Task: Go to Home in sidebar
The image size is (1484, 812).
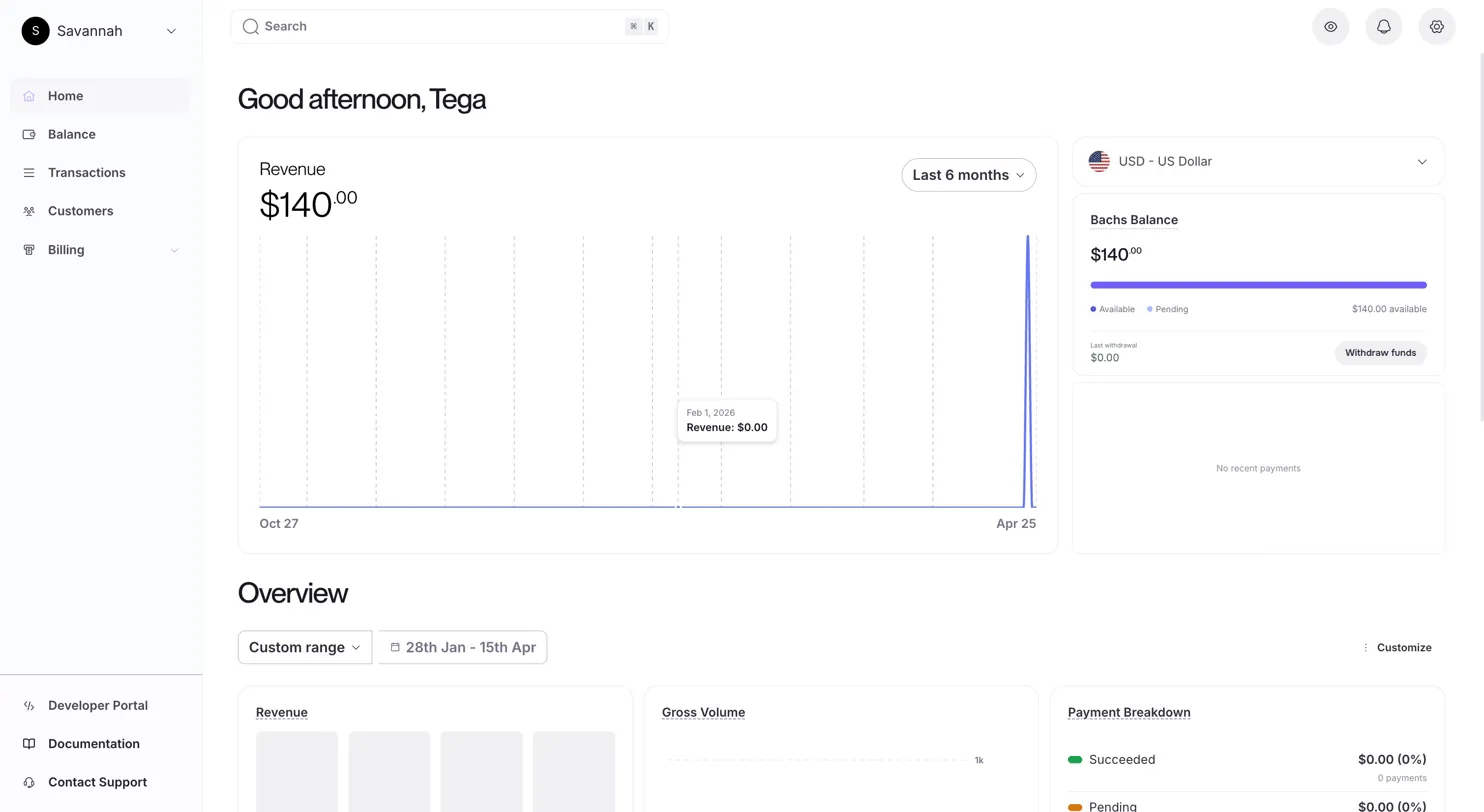Action: click(x=100, y=96)
